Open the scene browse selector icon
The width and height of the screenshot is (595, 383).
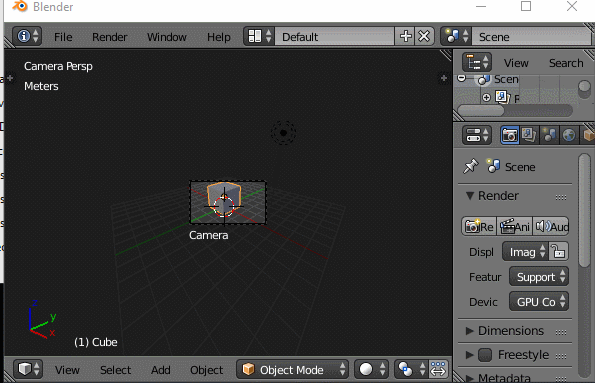coord(456,36)
